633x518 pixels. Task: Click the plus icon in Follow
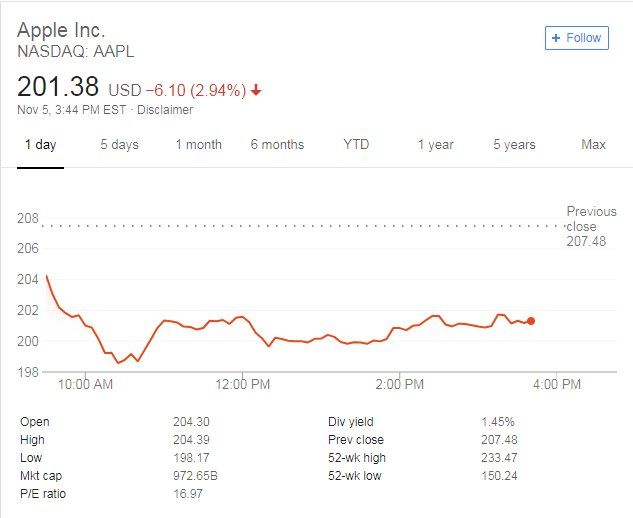click(556, 38)
